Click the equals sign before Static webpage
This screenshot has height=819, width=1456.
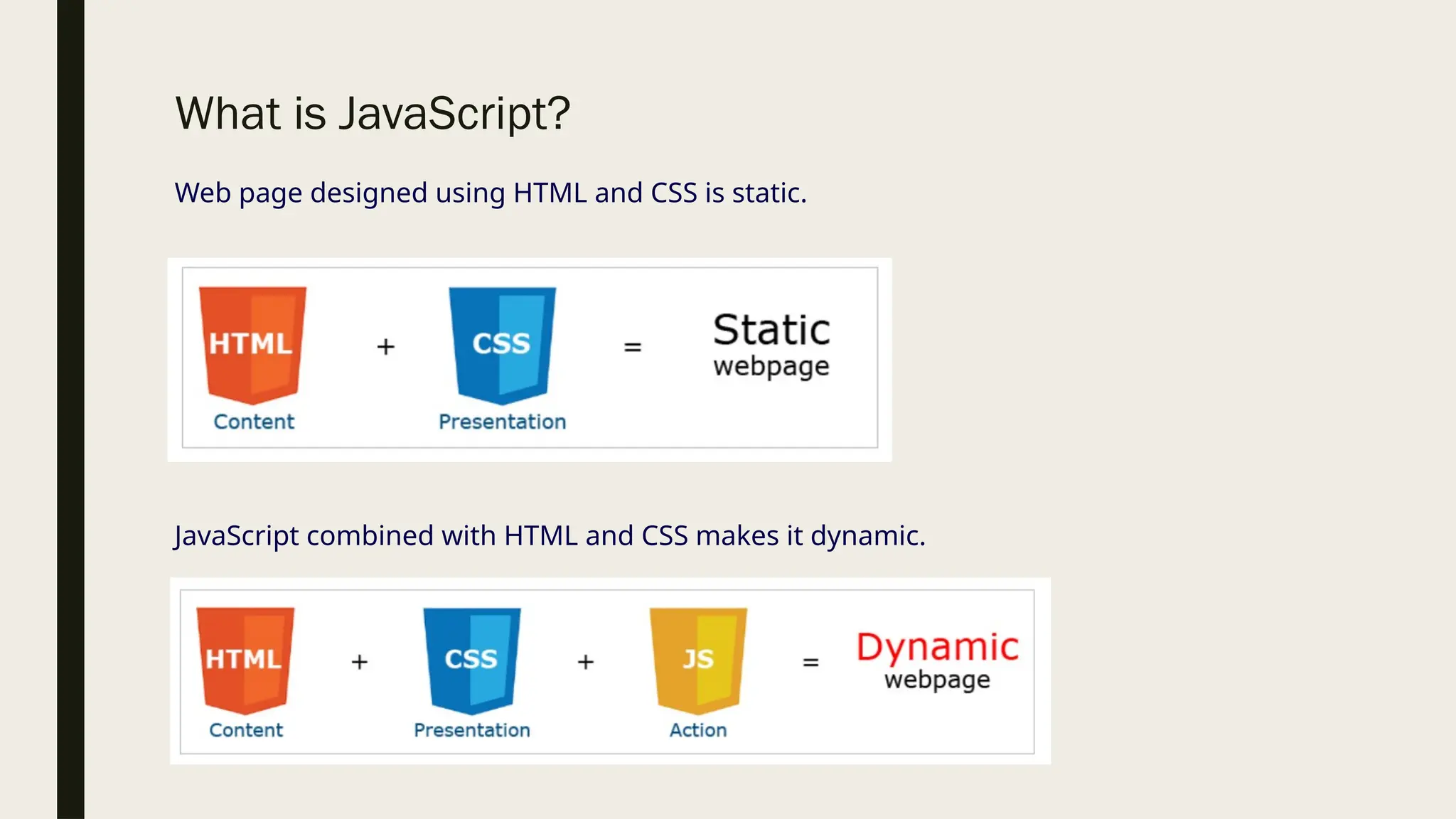point(632,348)
